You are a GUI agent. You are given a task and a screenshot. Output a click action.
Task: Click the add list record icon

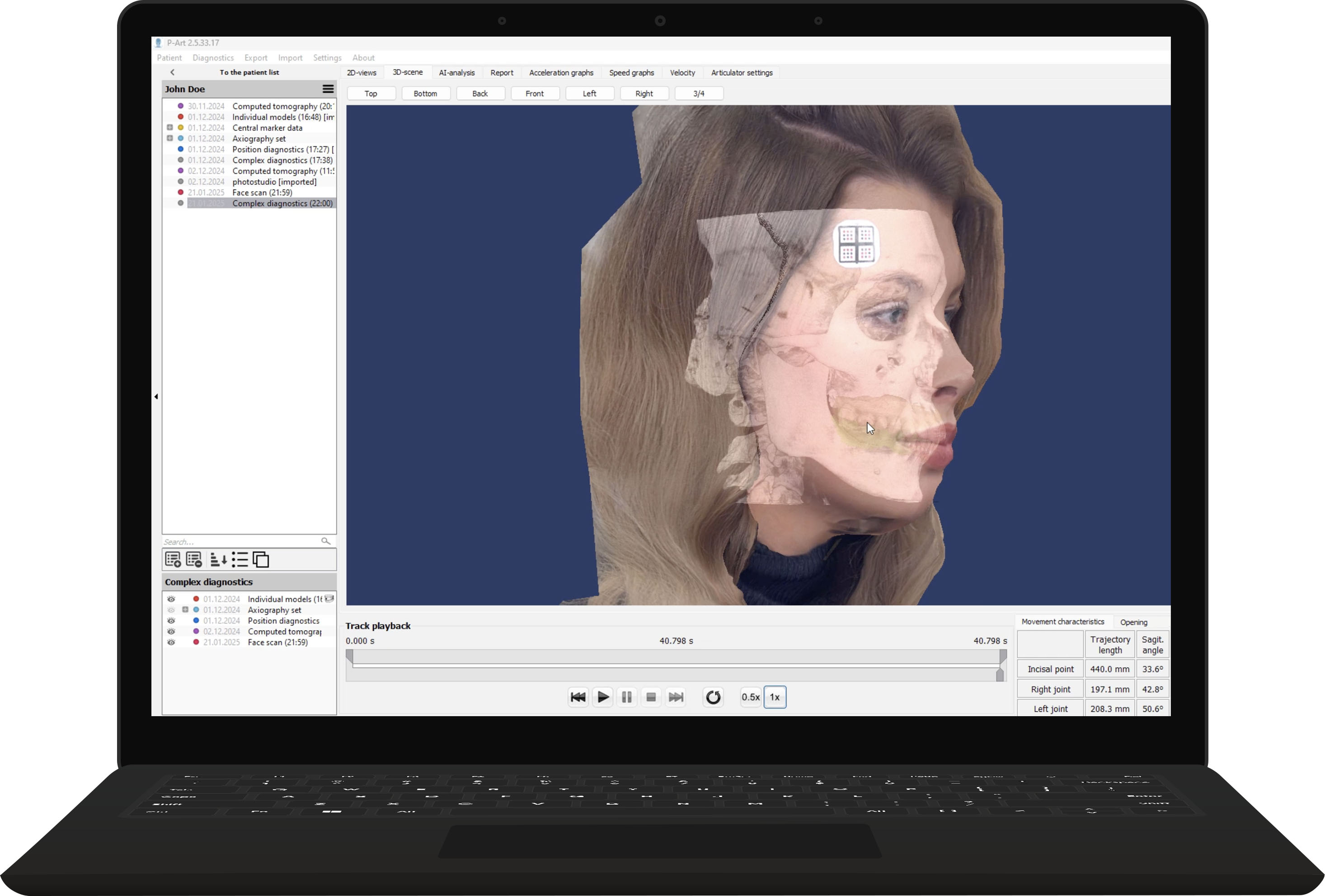pos(173,559)
